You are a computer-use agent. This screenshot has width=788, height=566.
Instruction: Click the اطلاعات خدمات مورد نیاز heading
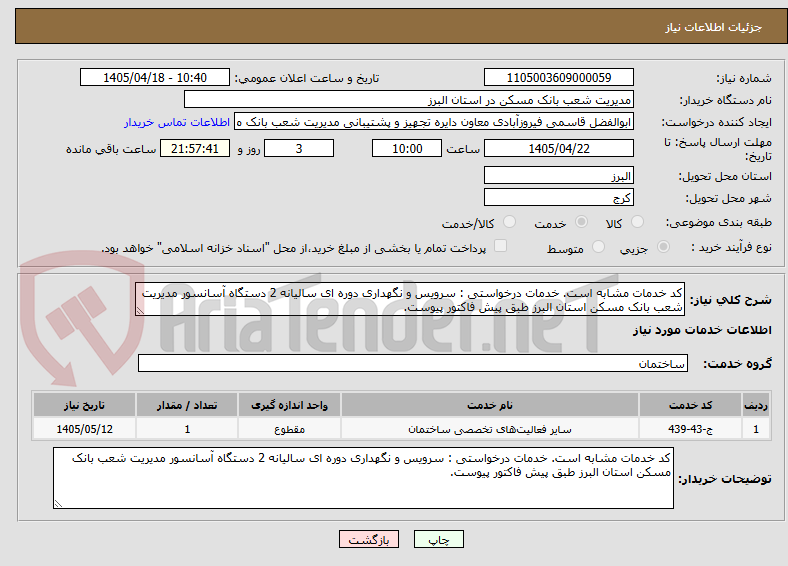point(702,330)
